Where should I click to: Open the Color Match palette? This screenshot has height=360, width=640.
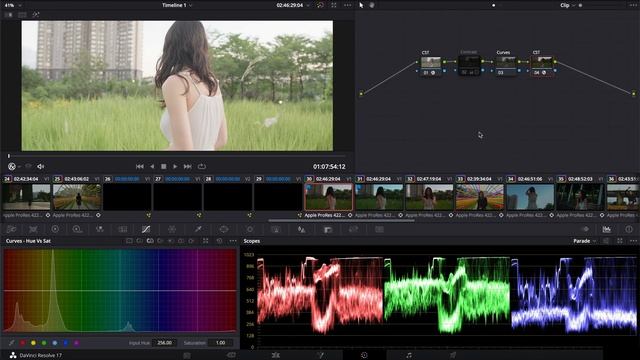(33, 229)
